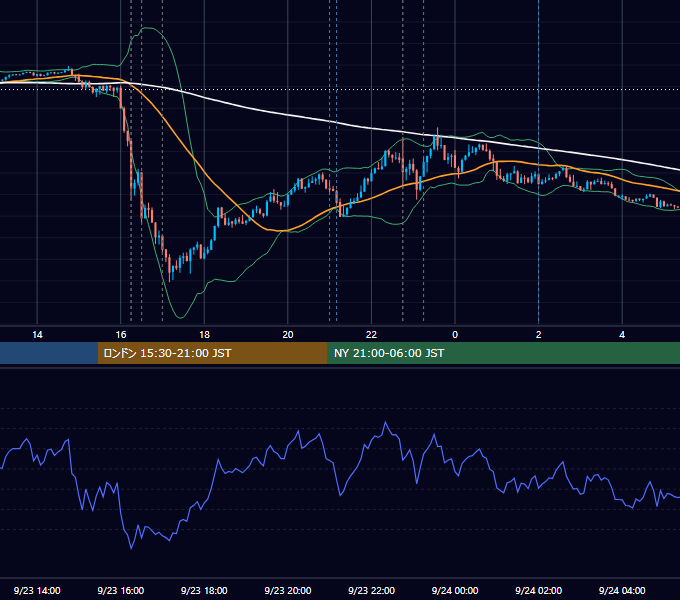This screenshot has width=680, height=600.
Task: Select the hour label 16 on chart axis
Action: 121,335
